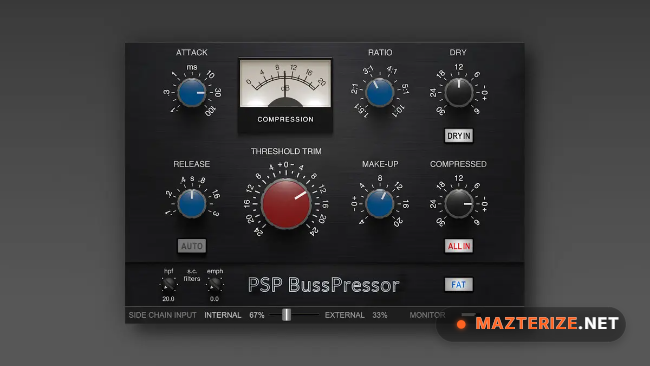Enable the AUTO release button

pyautogui.click(x=192, y=246)
